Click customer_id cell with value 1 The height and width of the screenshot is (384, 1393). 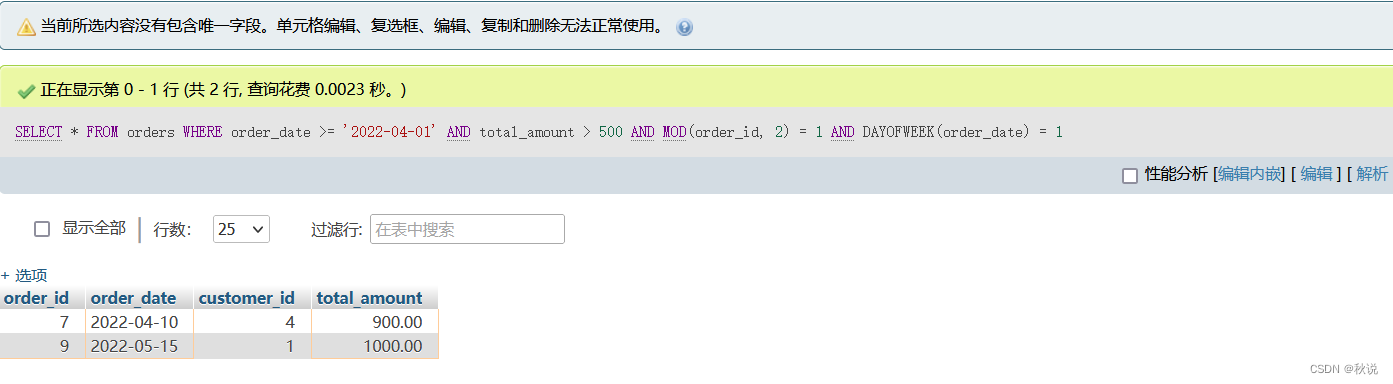pos(252,346)
